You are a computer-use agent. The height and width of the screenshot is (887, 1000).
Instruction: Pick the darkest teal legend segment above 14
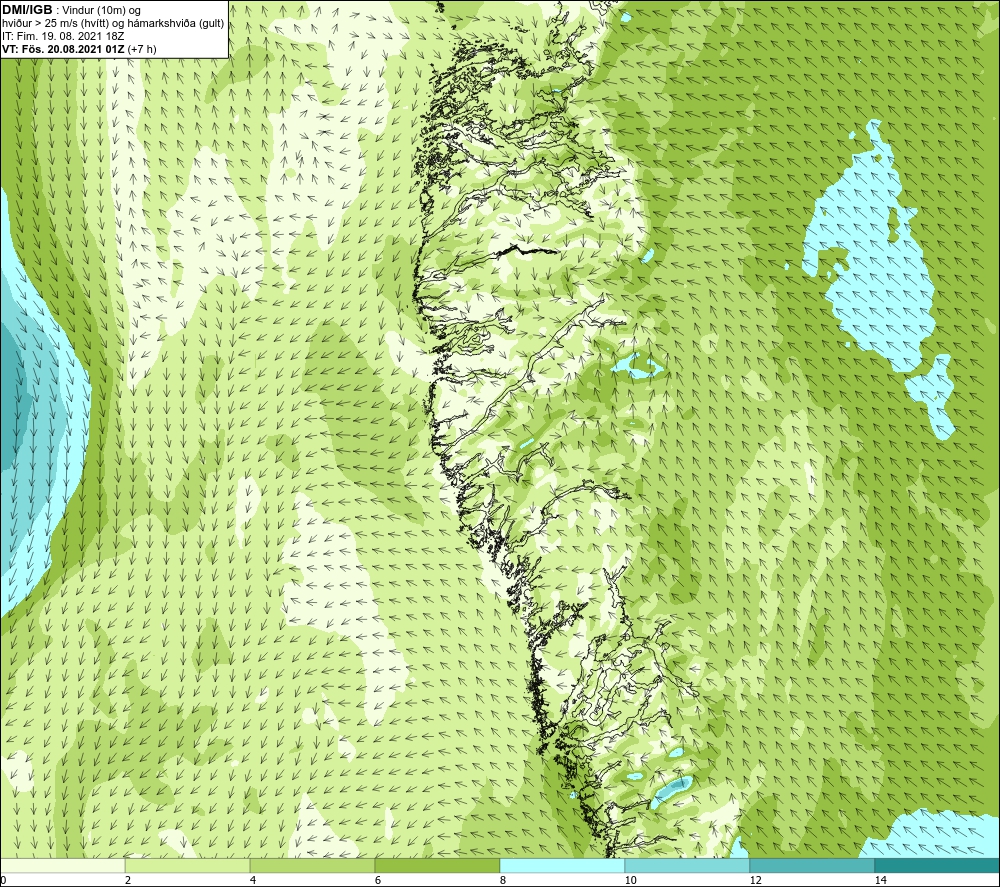(x=937, y=865)
